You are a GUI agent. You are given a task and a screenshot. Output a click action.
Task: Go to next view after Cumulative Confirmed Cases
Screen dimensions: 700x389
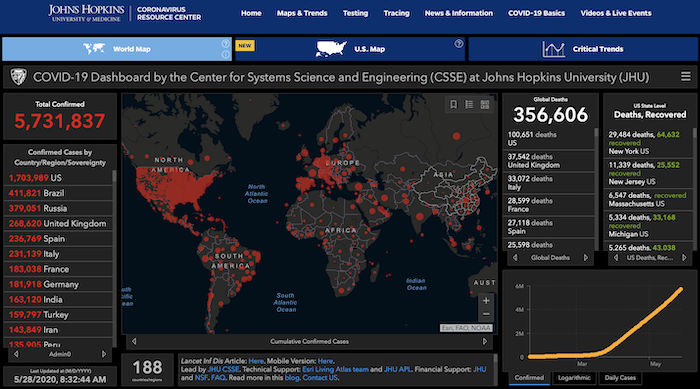(x=485, y=342)
